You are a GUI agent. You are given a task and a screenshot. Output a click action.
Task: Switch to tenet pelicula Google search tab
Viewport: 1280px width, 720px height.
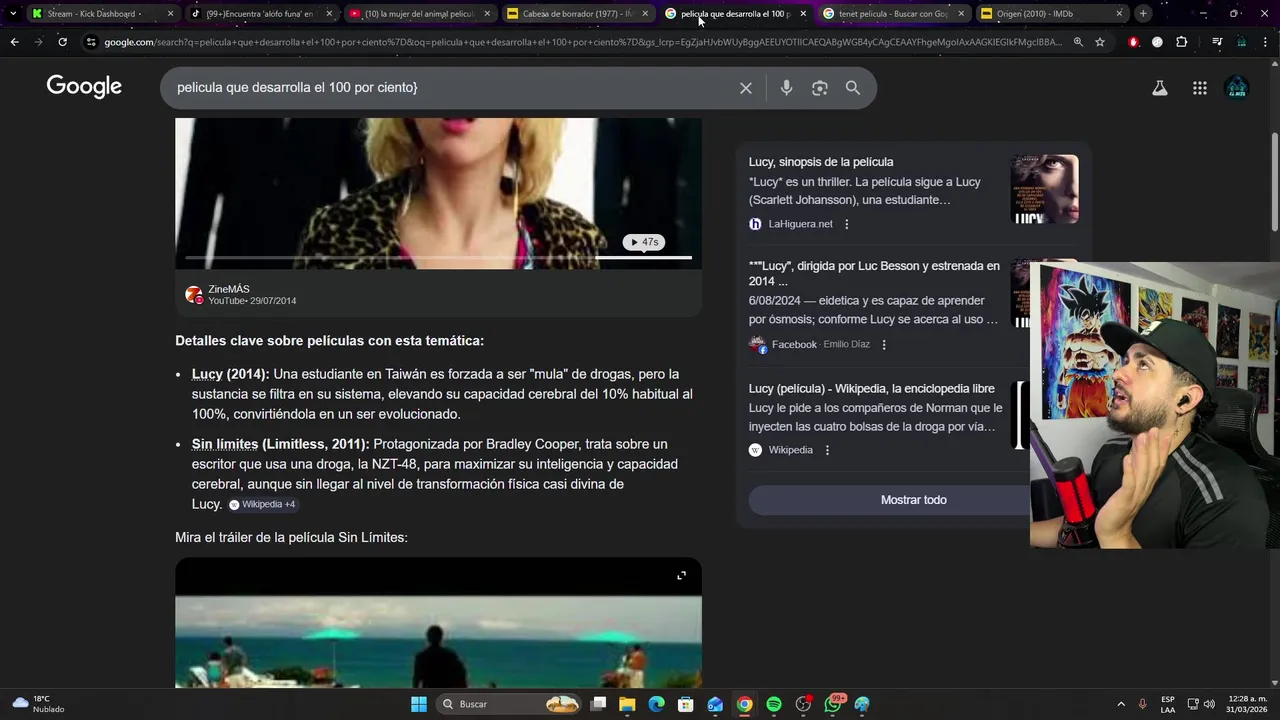click(x=893, y=14)
